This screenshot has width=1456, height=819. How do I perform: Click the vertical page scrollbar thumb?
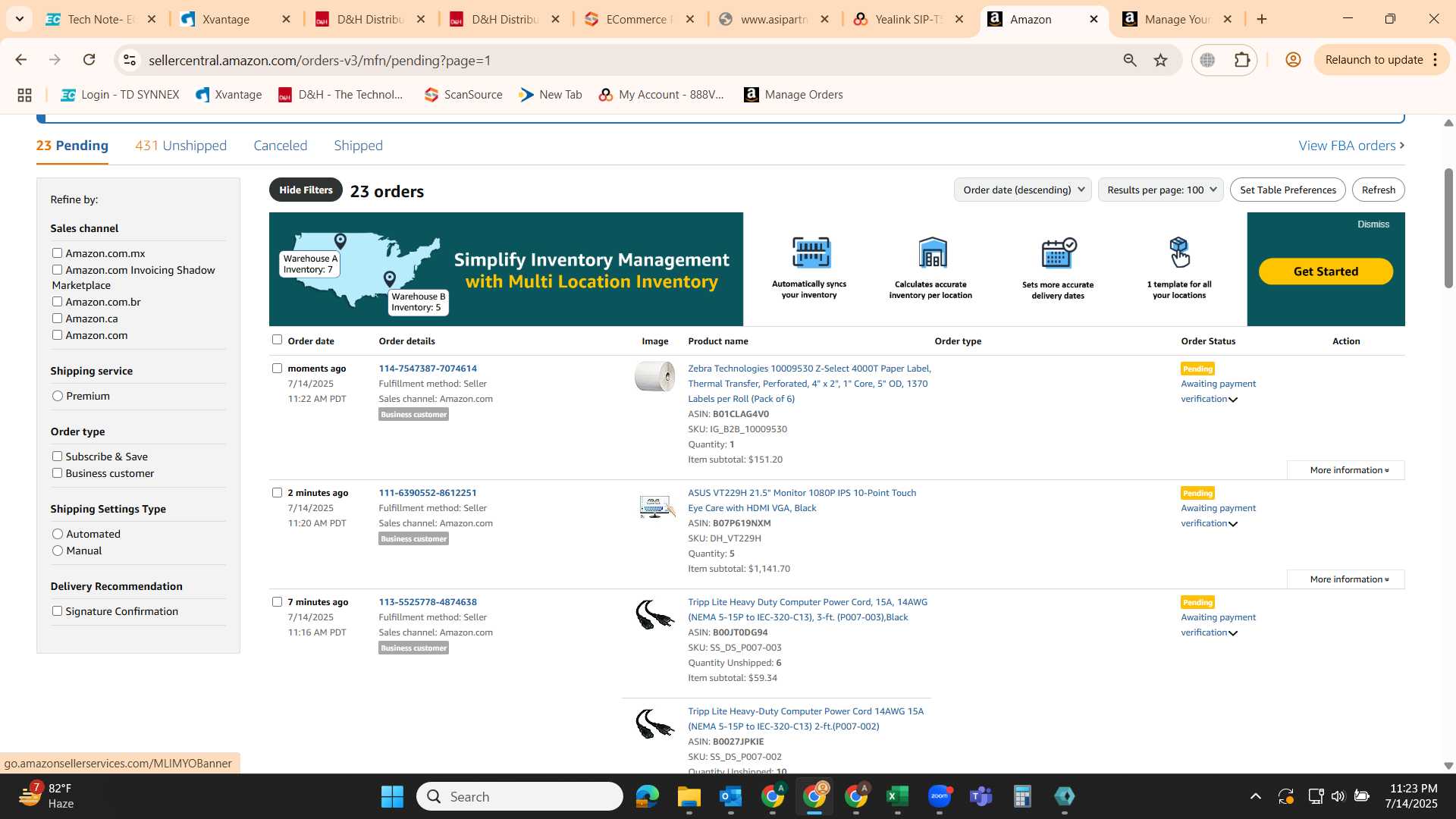(1448, 227)
